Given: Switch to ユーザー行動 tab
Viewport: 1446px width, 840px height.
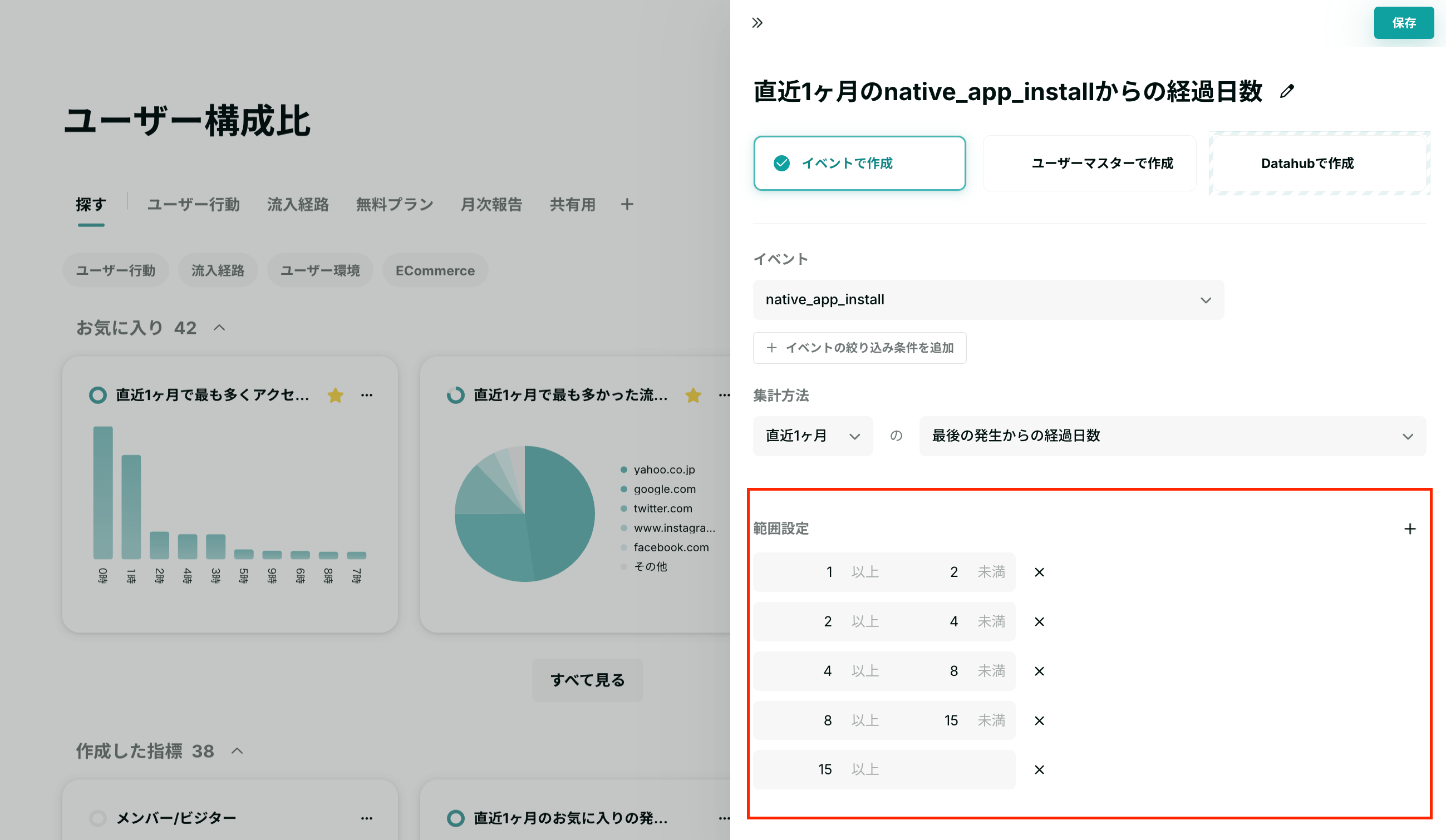Looking at the screenshot, I should (x=193, y=205).
